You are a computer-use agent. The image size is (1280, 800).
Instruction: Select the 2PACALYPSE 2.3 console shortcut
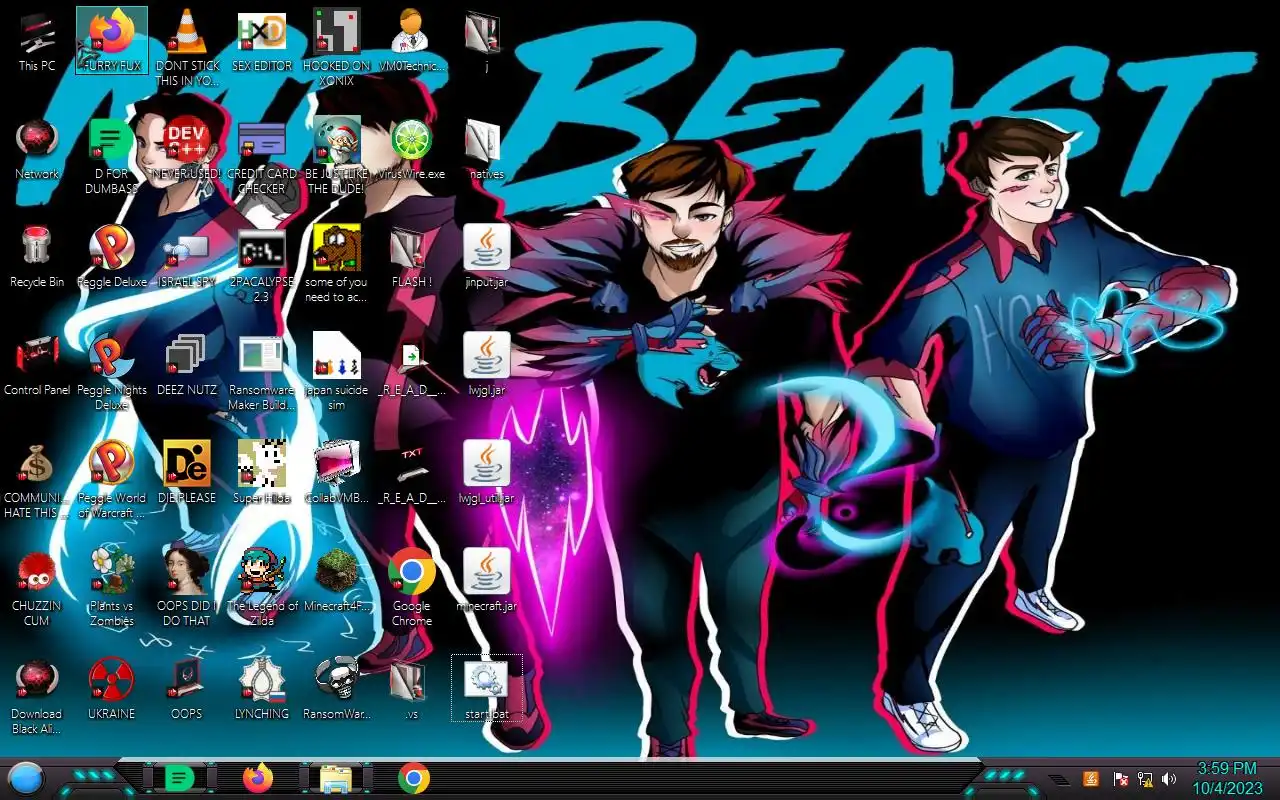[x=262, y=264]
